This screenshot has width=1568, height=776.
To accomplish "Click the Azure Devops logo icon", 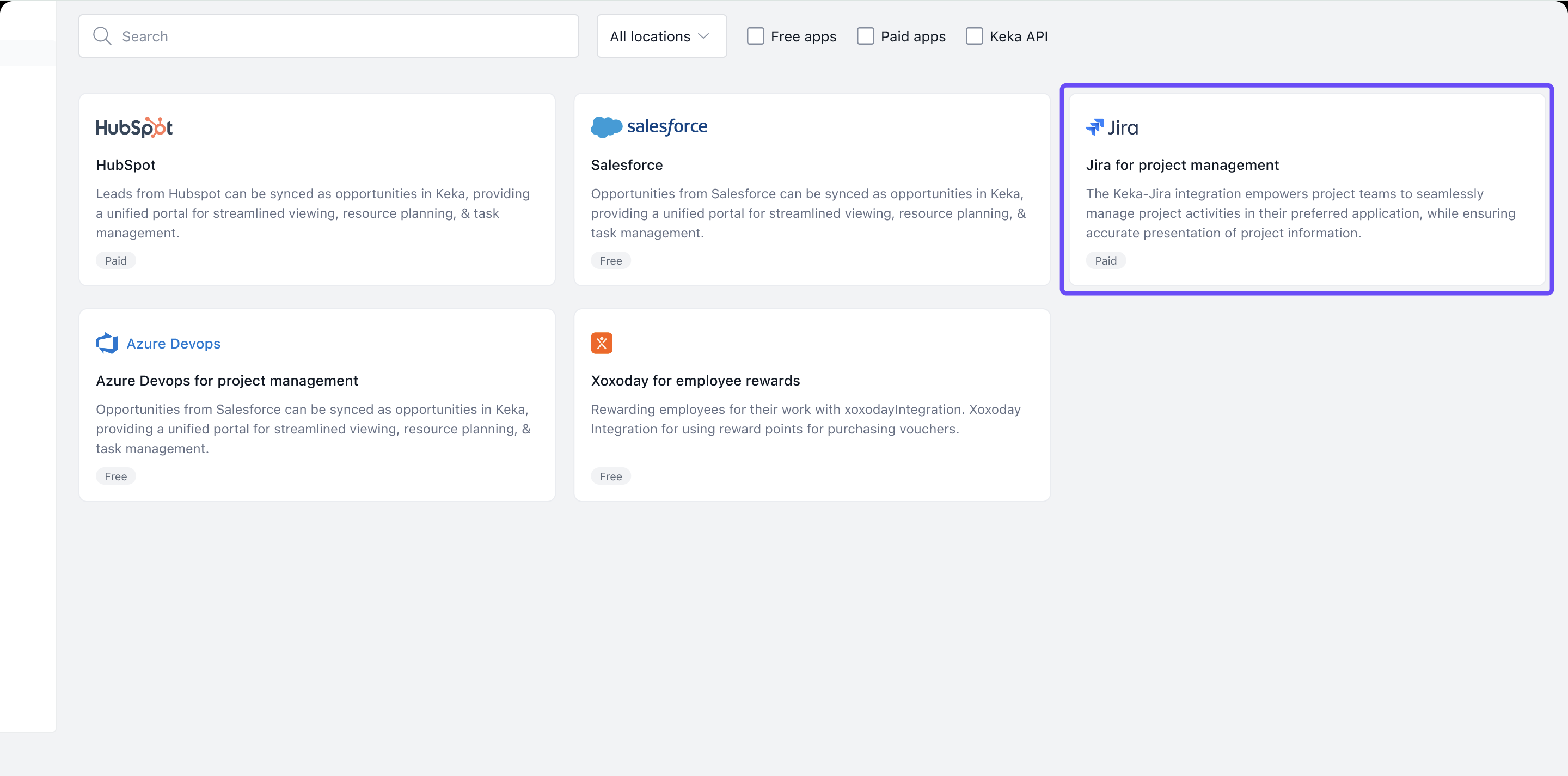I will pyautogui.click(x=107, y=343).
